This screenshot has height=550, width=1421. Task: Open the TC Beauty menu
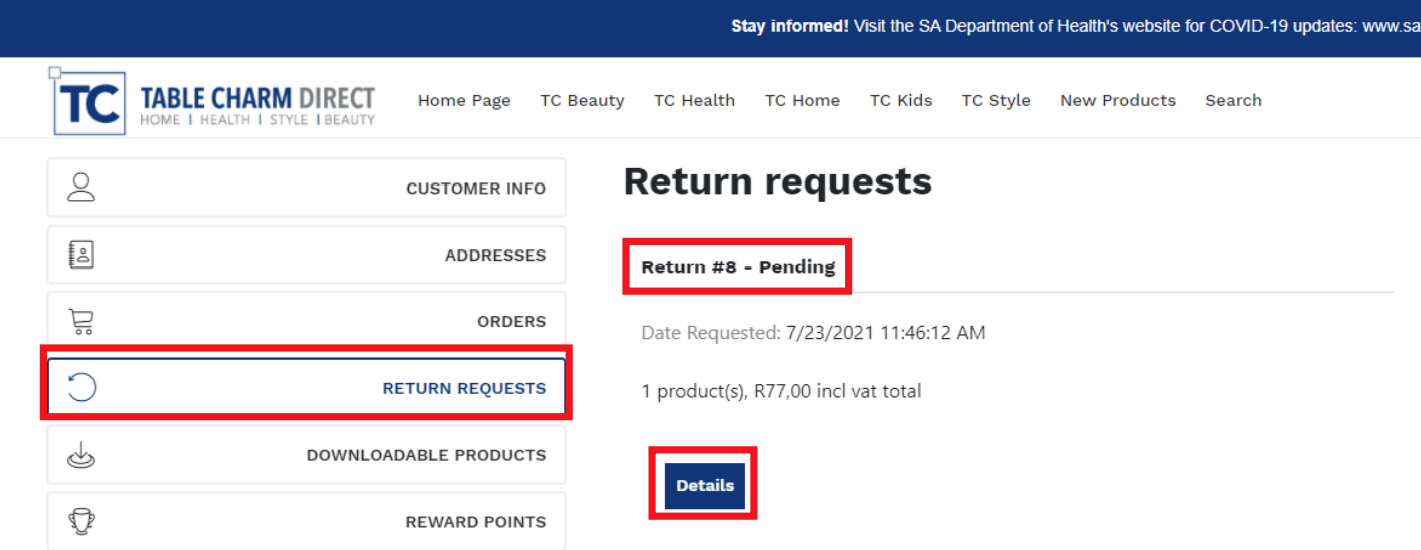point(582,100)
